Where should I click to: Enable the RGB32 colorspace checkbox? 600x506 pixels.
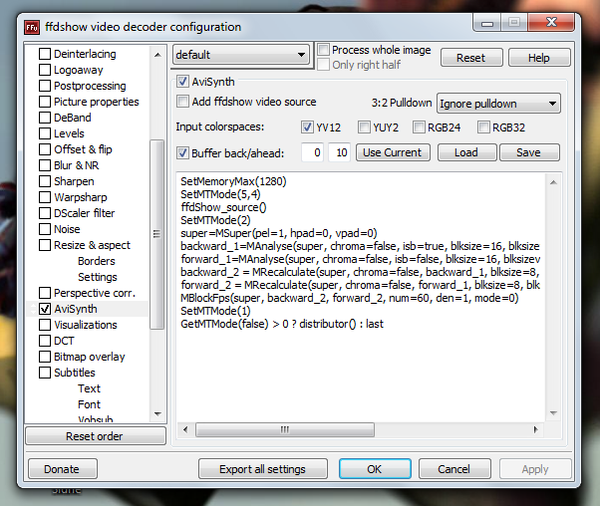point(483,127)
